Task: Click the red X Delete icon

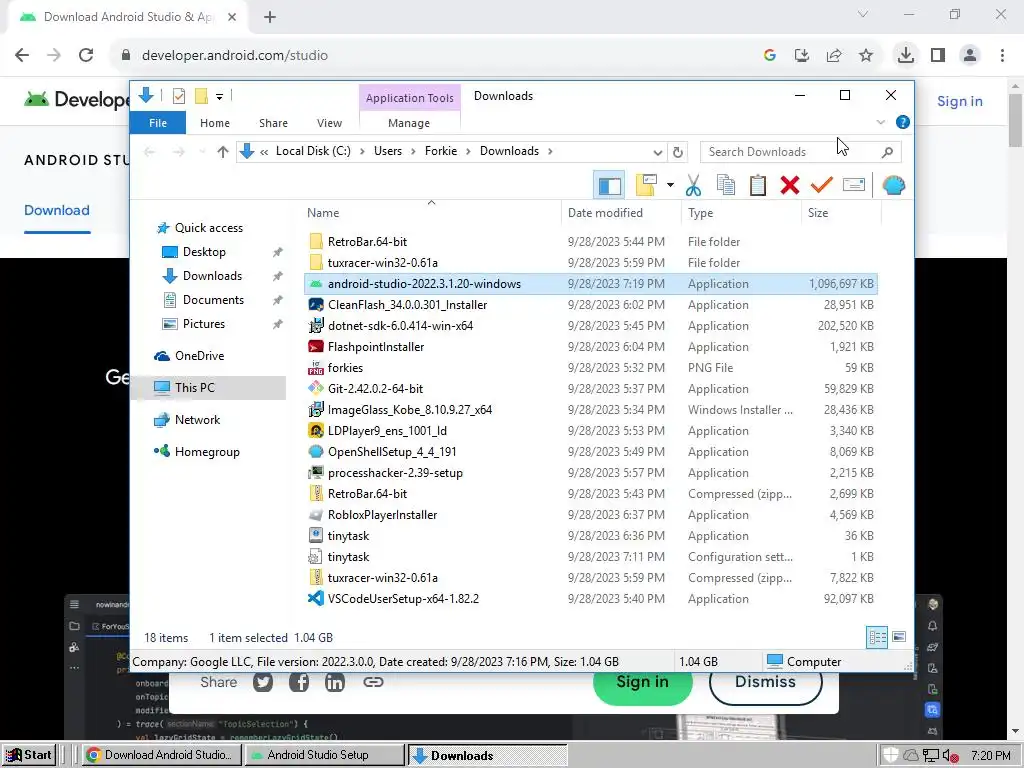Action: (x=790, y=185)
